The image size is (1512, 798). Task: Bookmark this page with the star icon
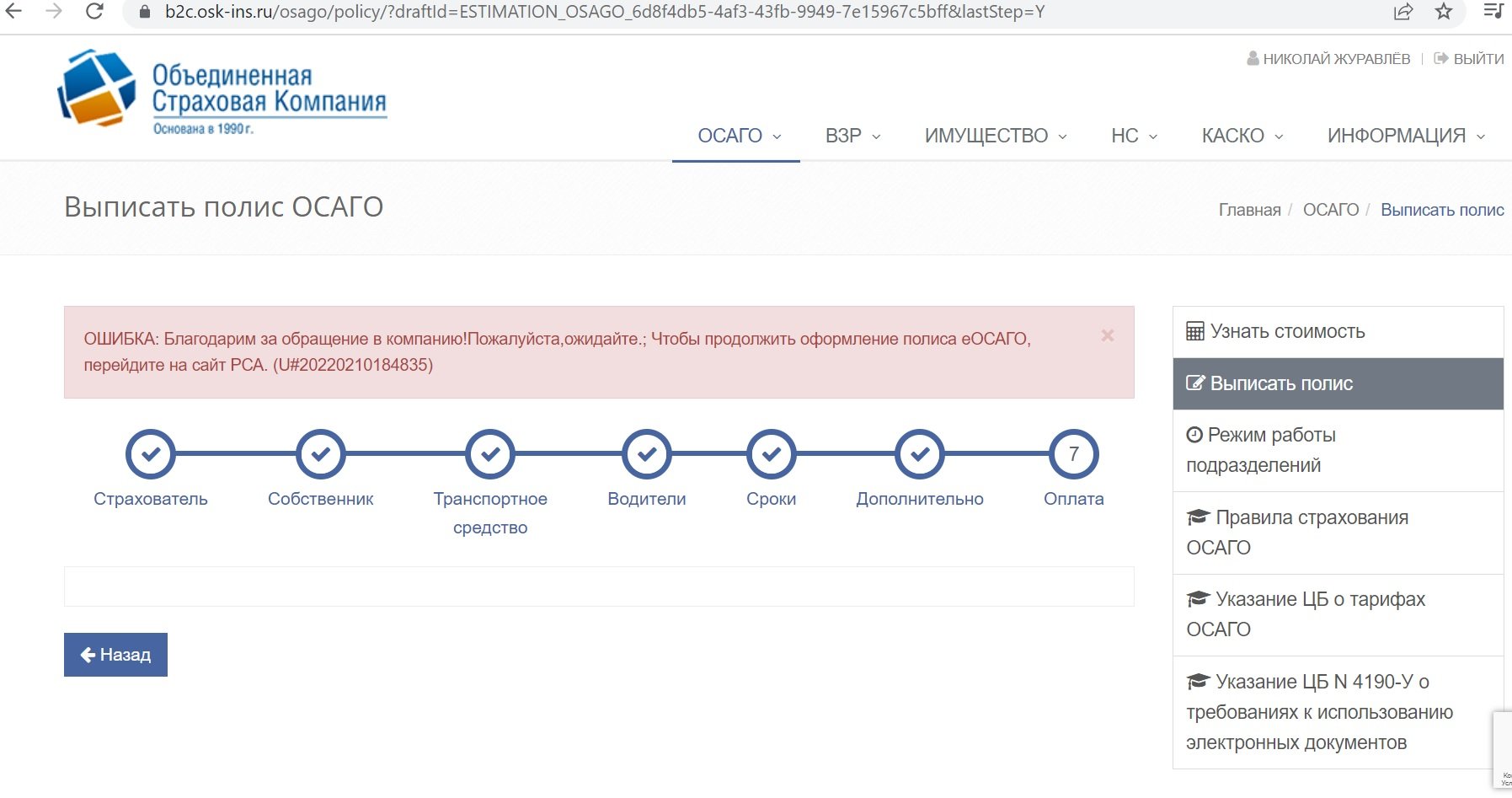[x=1444, y=12]
